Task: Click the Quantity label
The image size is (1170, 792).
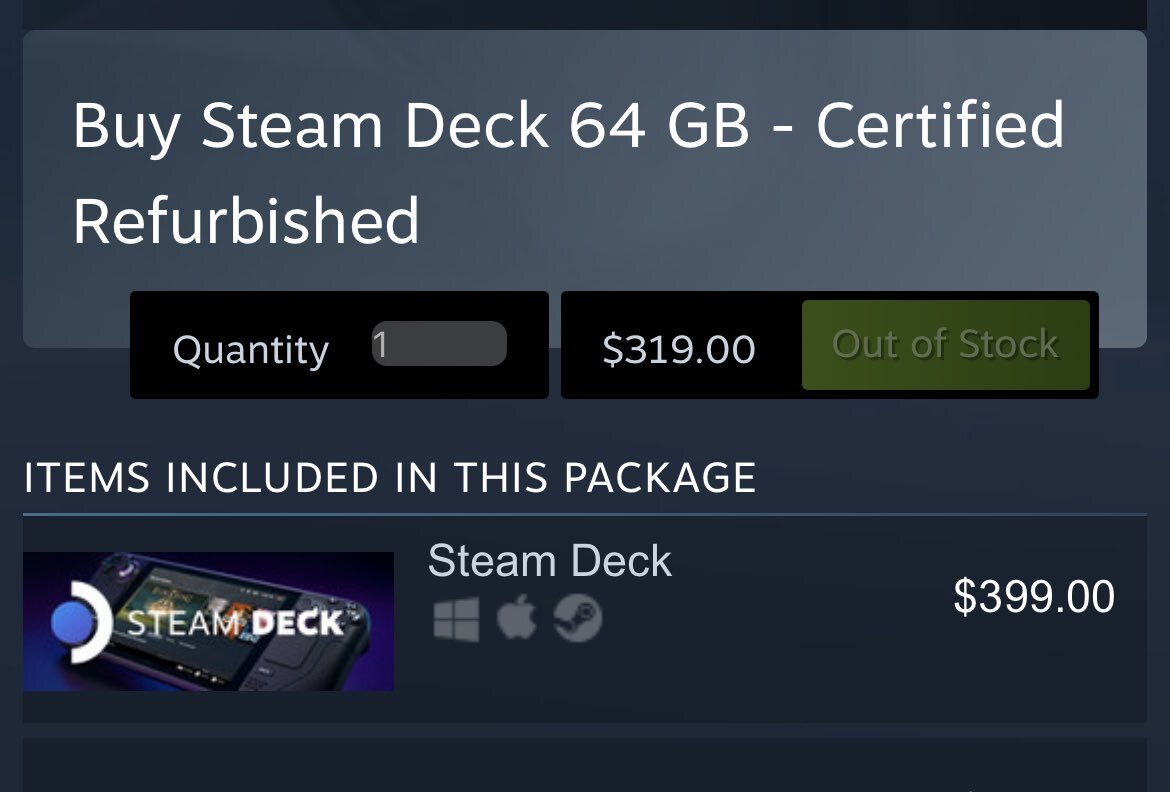Action: 251,349
